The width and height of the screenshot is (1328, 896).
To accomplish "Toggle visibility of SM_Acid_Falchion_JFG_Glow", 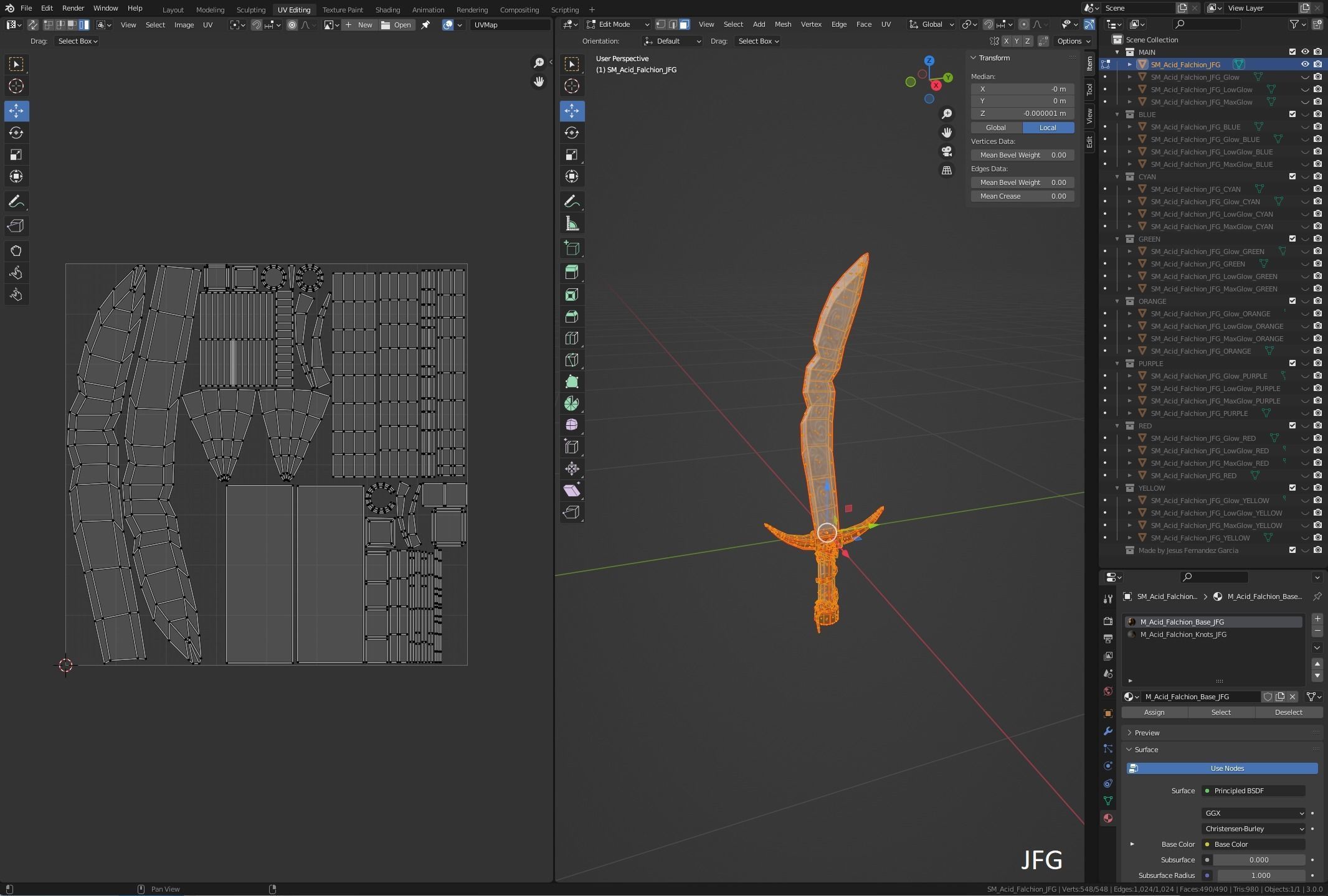I will pos(1305,77).
